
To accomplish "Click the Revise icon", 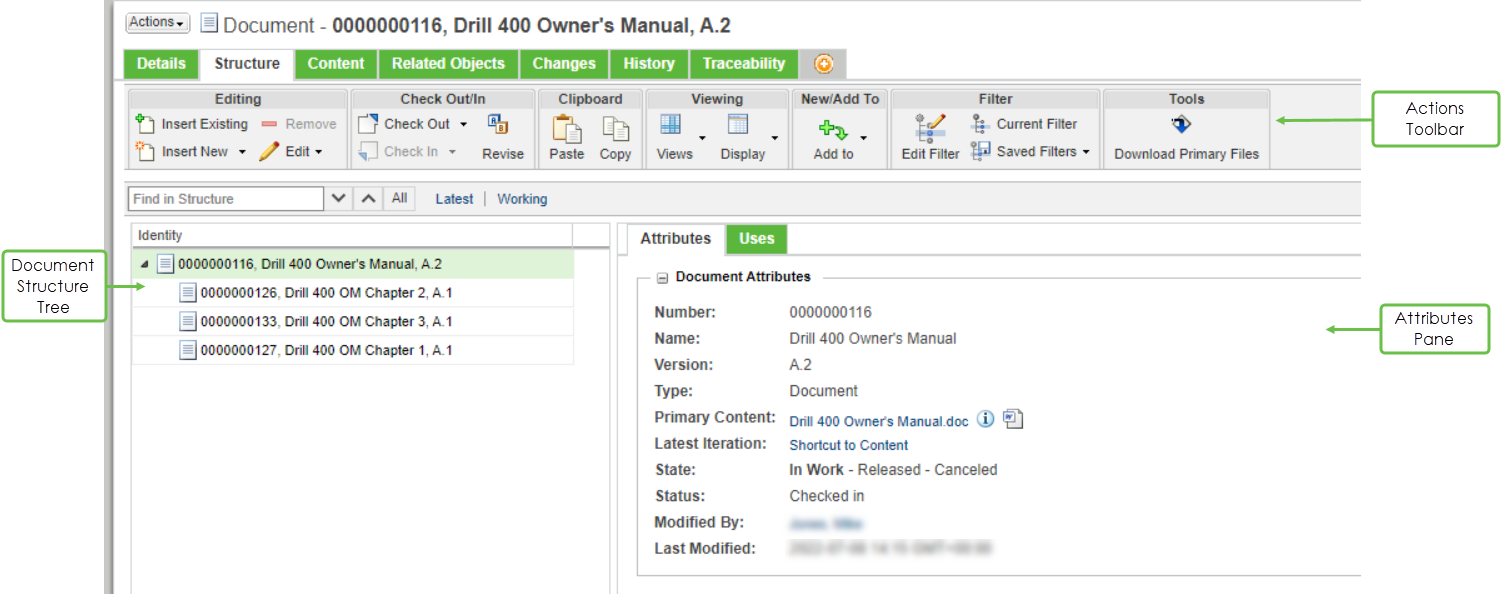I will [498, 124].
